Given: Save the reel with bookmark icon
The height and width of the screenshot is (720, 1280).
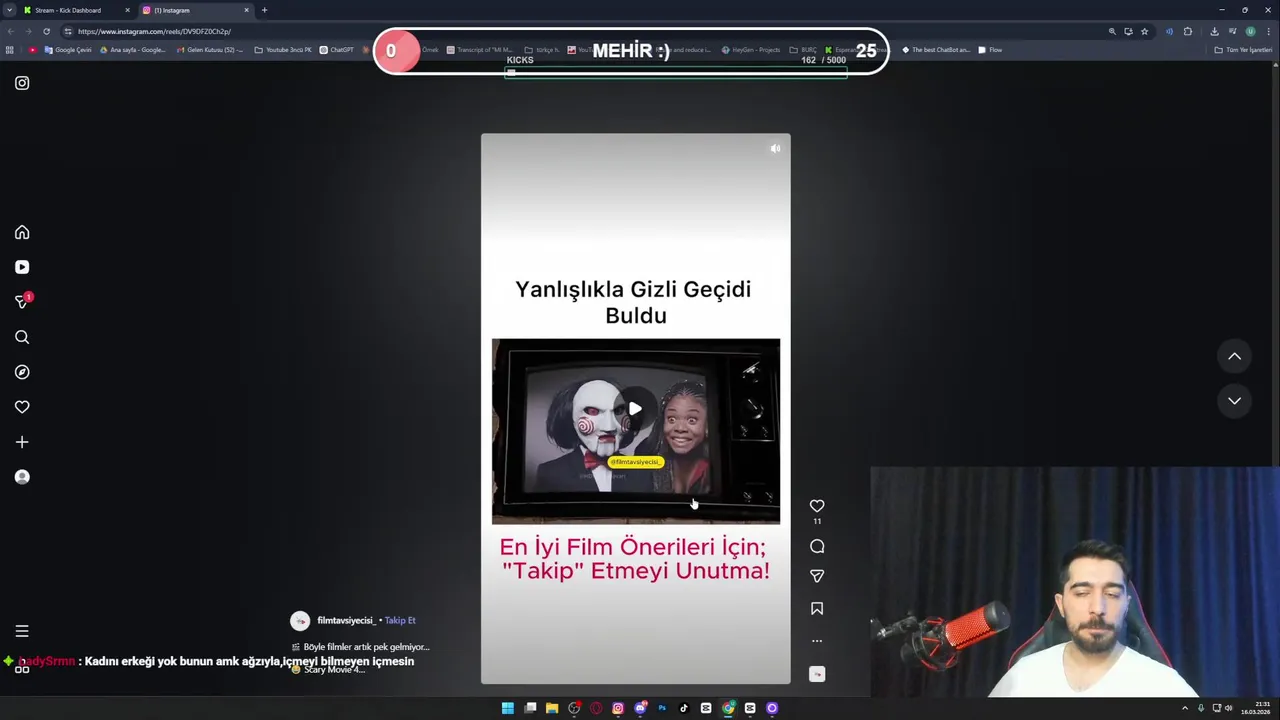Looking at the screenshot, I should [817, 608].
